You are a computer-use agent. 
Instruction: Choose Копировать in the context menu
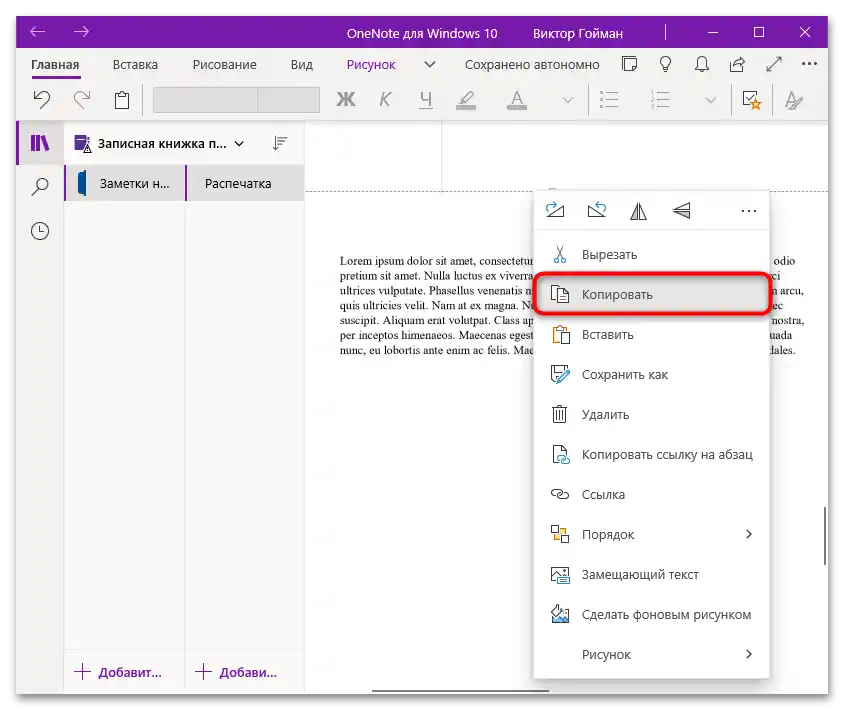click(x=651, y=294)
